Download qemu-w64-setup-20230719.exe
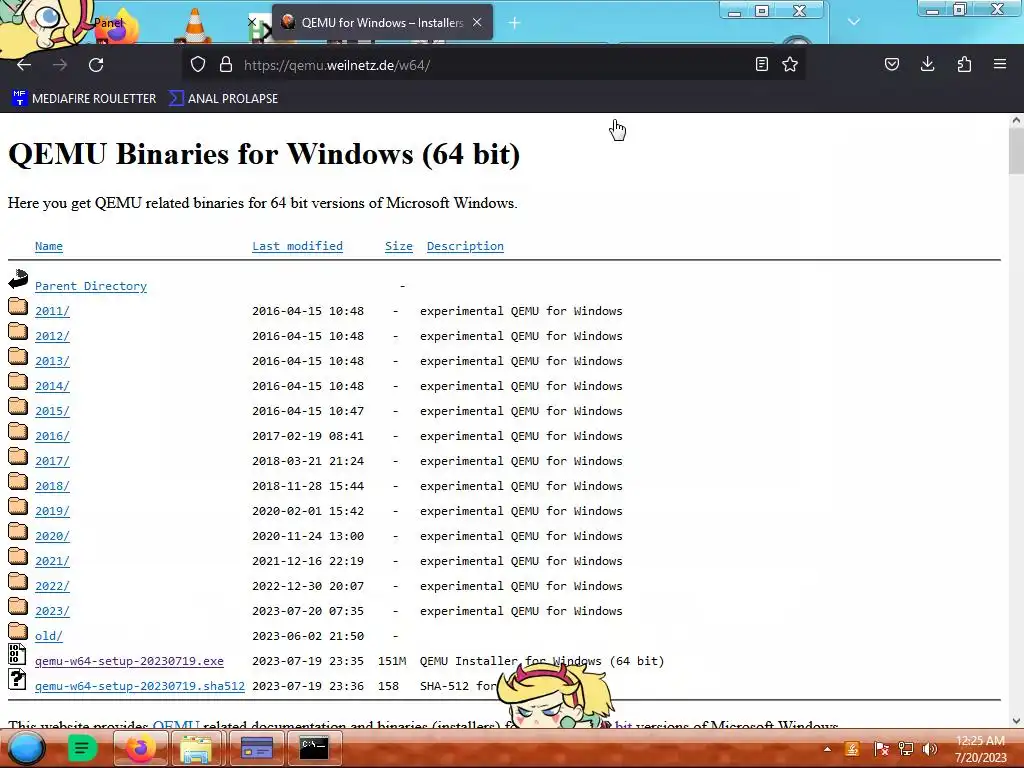This screenshot has height=768, width=1024. point(129,661)
